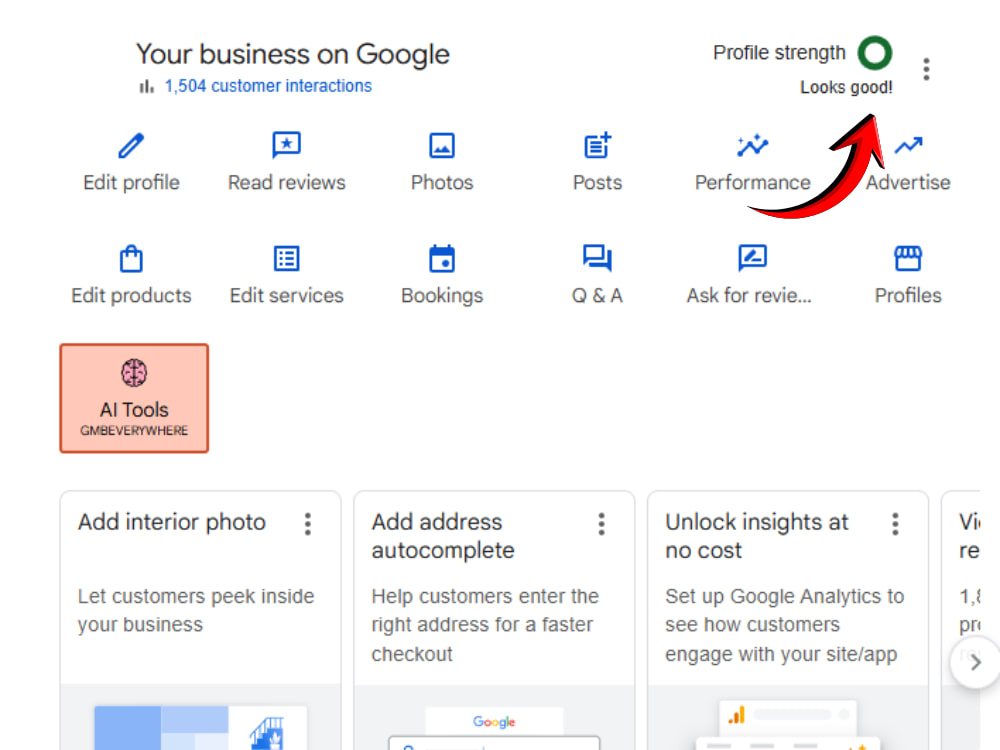Launch AI Tools GMBEVERYWHERE button
The height and width of the screenshot is (750, 1000).
[134, 399]
